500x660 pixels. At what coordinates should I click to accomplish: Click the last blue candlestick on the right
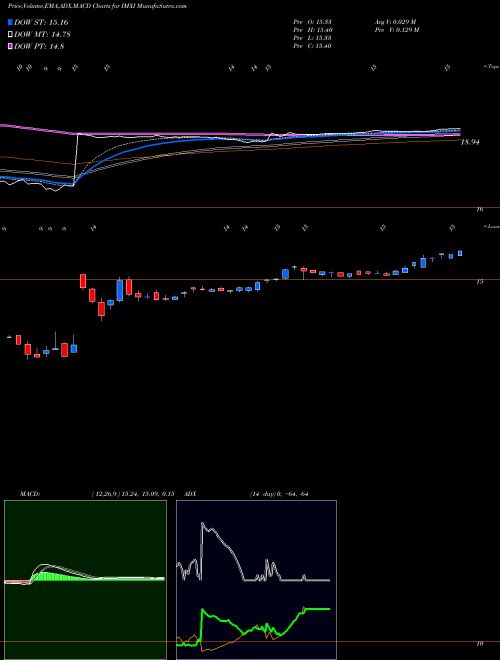click(x=460, y=253)
